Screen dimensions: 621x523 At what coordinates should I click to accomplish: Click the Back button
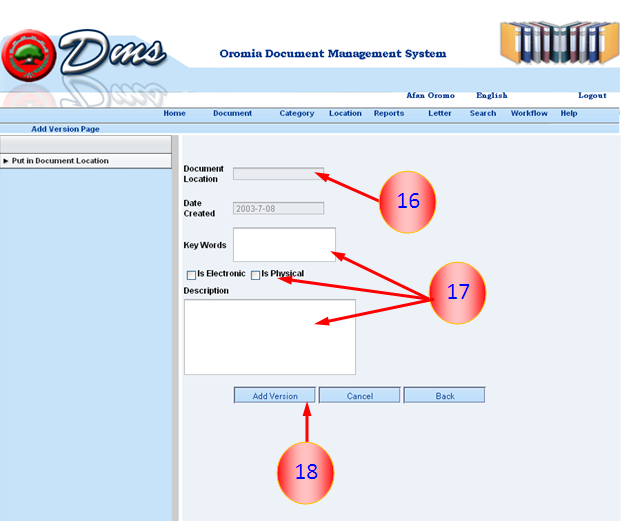tap(444, 396)
